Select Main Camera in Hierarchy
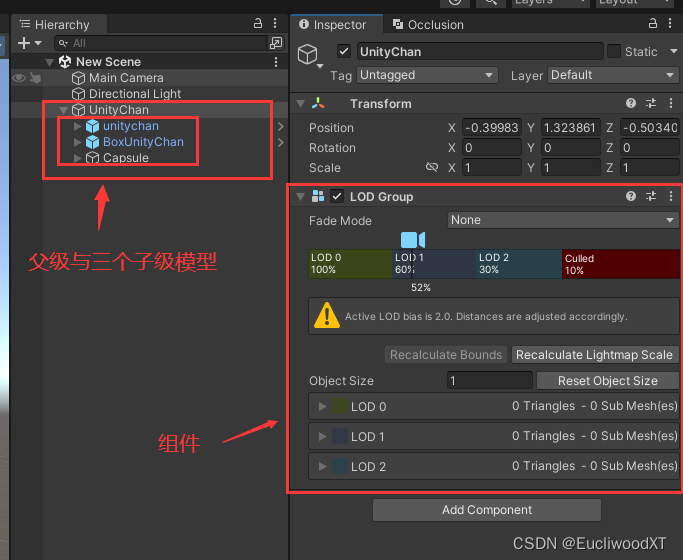The width and height of the screenshot is (683, 560). click(x=126, y=78)
